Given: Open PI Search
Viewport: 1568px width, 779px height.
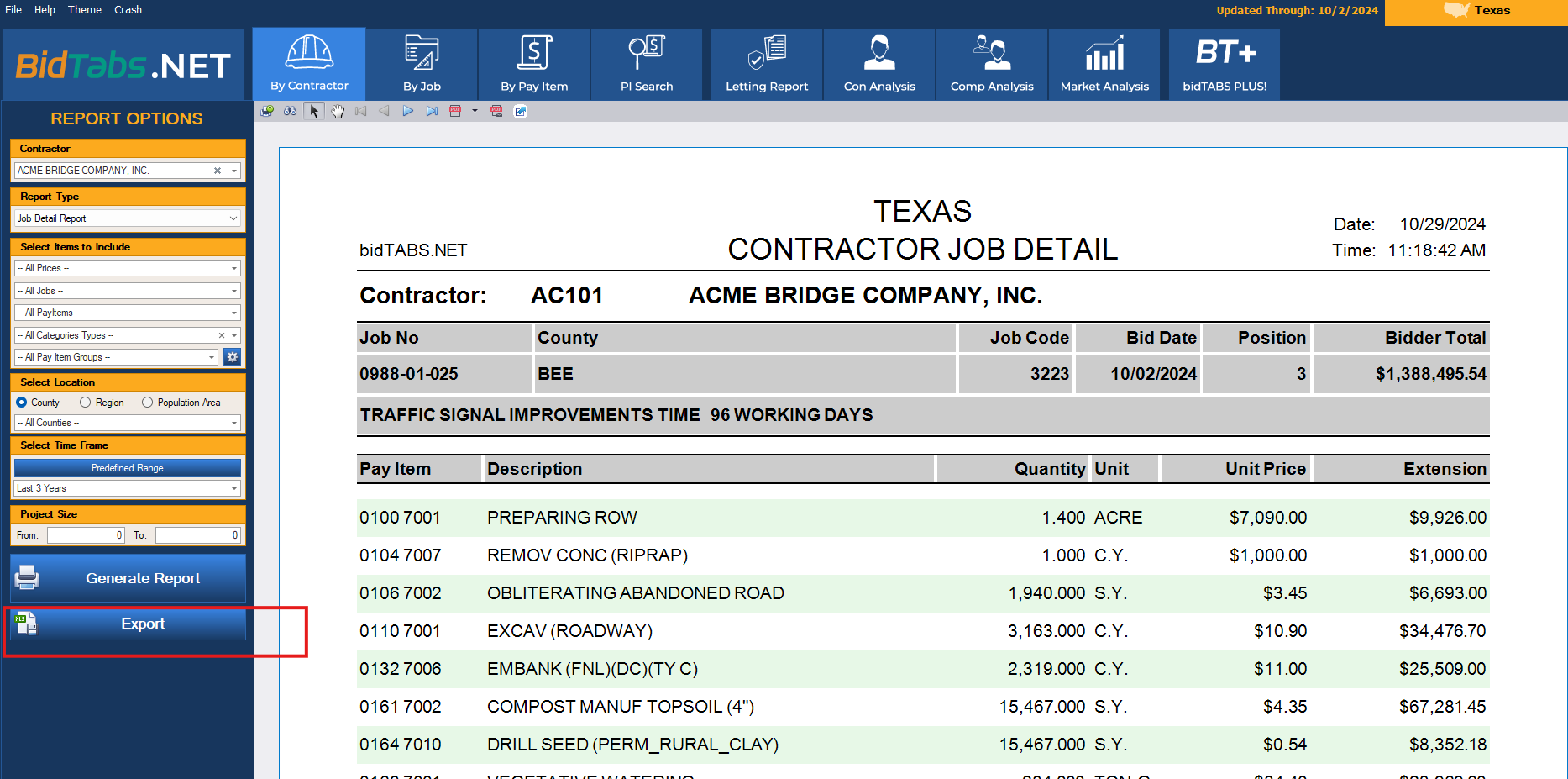Looking at the screenshot, I should tap(647, 64).
